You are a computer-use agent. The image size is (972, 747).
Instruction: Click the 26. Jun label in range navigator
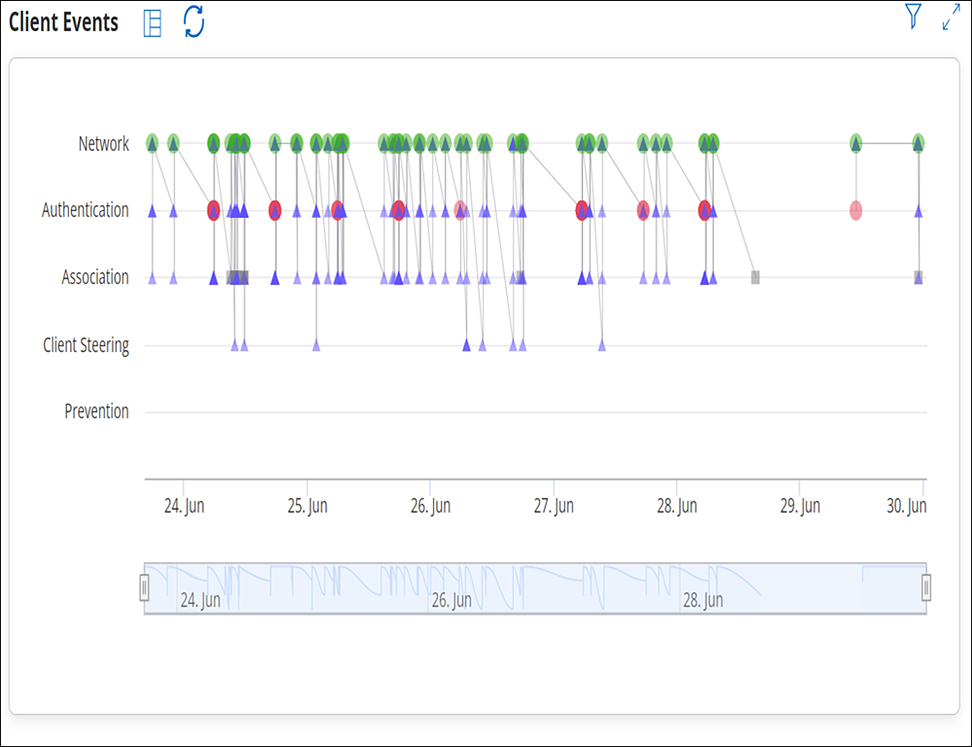coord(451,600)
